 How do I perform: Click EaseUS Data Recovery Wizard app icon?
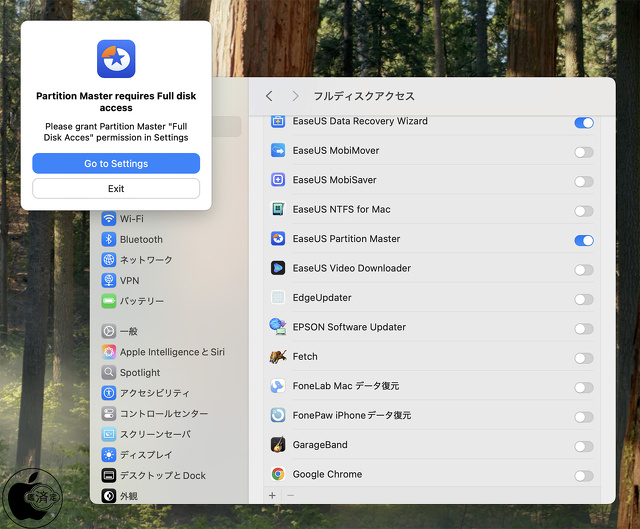[278, 121]
